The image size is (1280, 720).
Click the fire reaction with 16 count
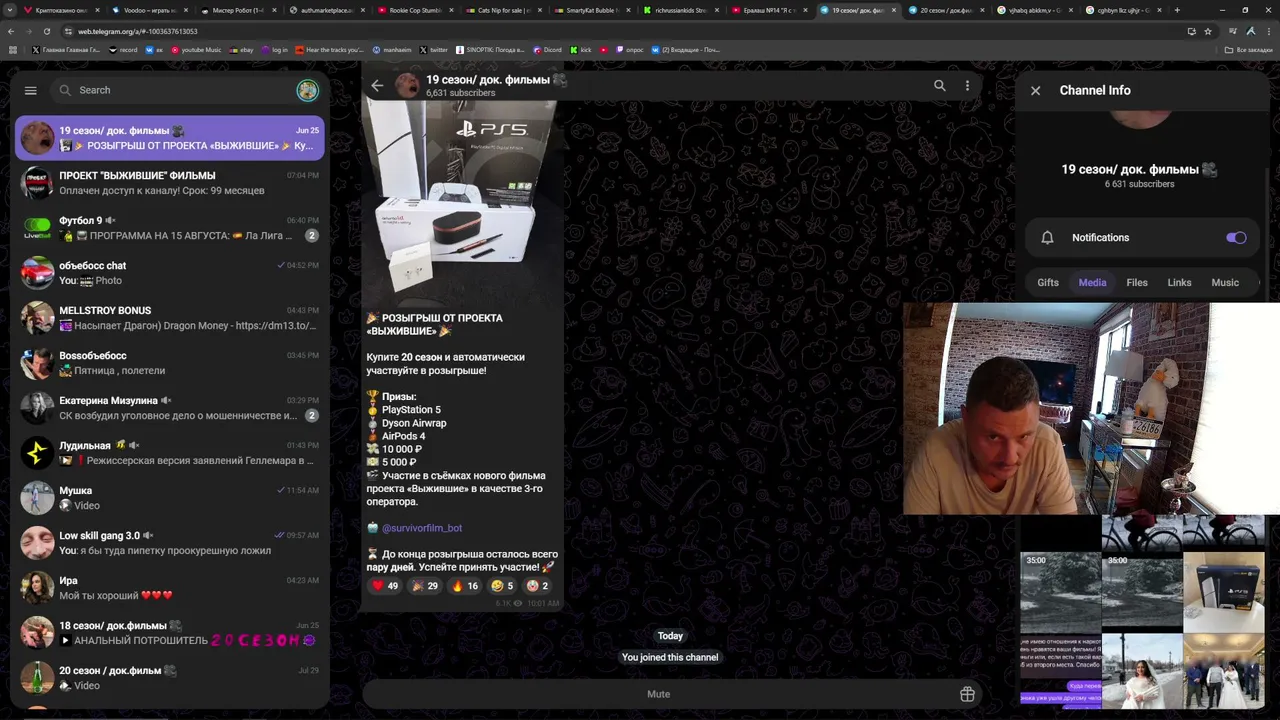(x=465, y=586)
